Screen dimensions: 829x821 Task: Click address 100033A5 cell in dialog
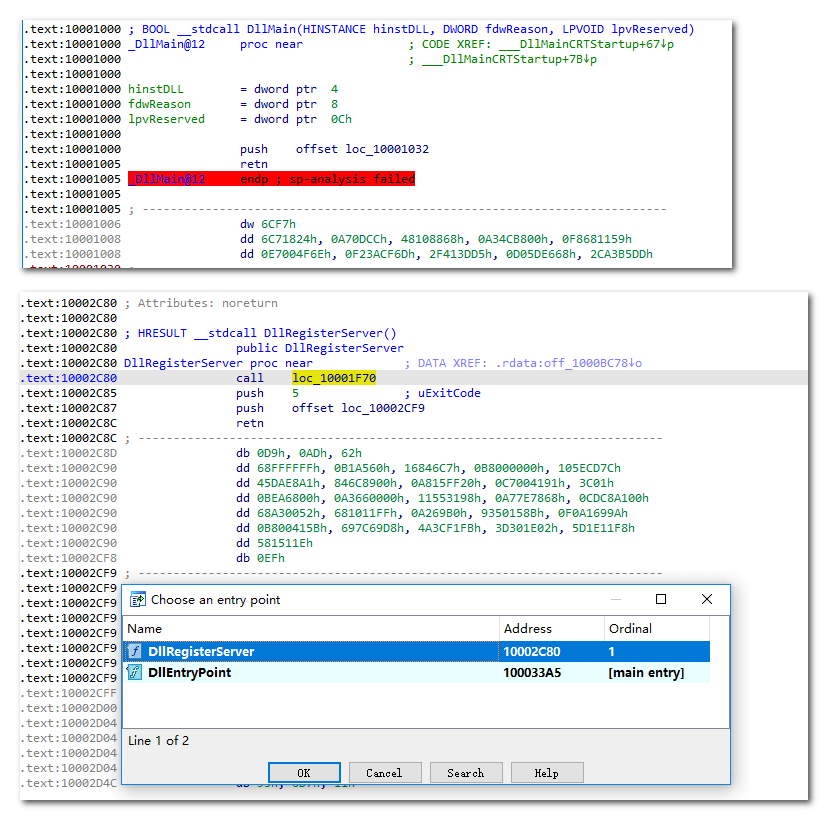pos(532,672)
